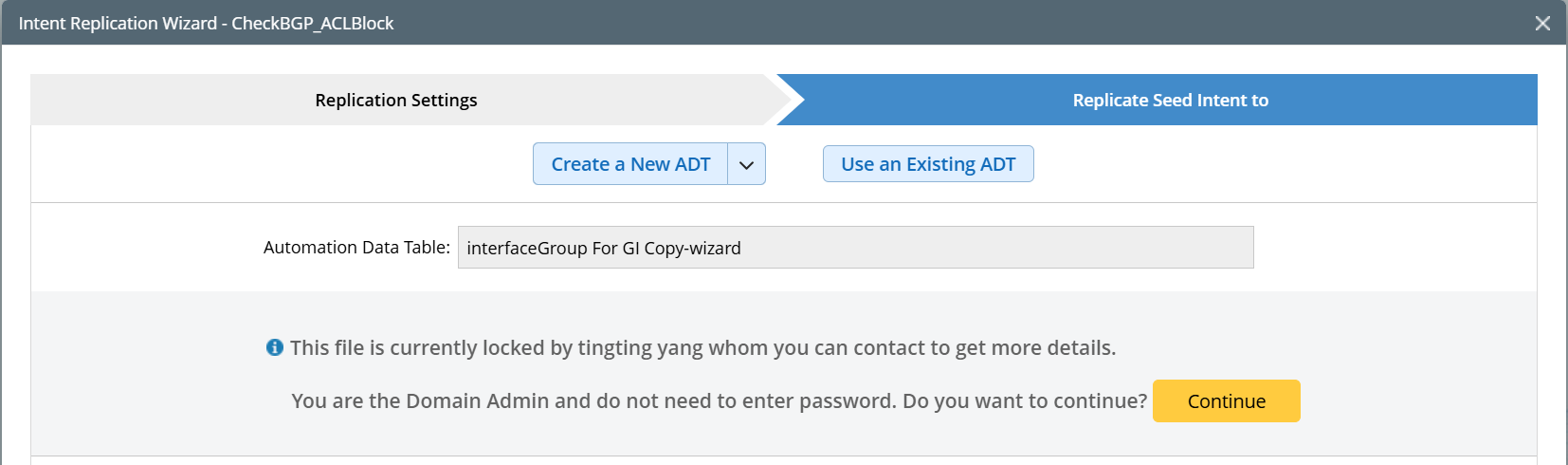Click the Automation Data Table label

[356, 248]
